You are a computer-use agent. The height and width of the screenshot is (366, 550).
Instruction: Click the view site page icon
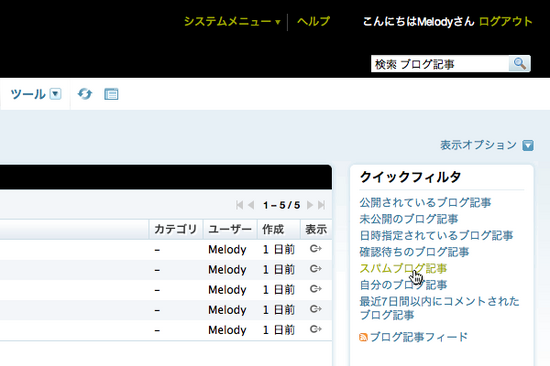click(111, 94)
